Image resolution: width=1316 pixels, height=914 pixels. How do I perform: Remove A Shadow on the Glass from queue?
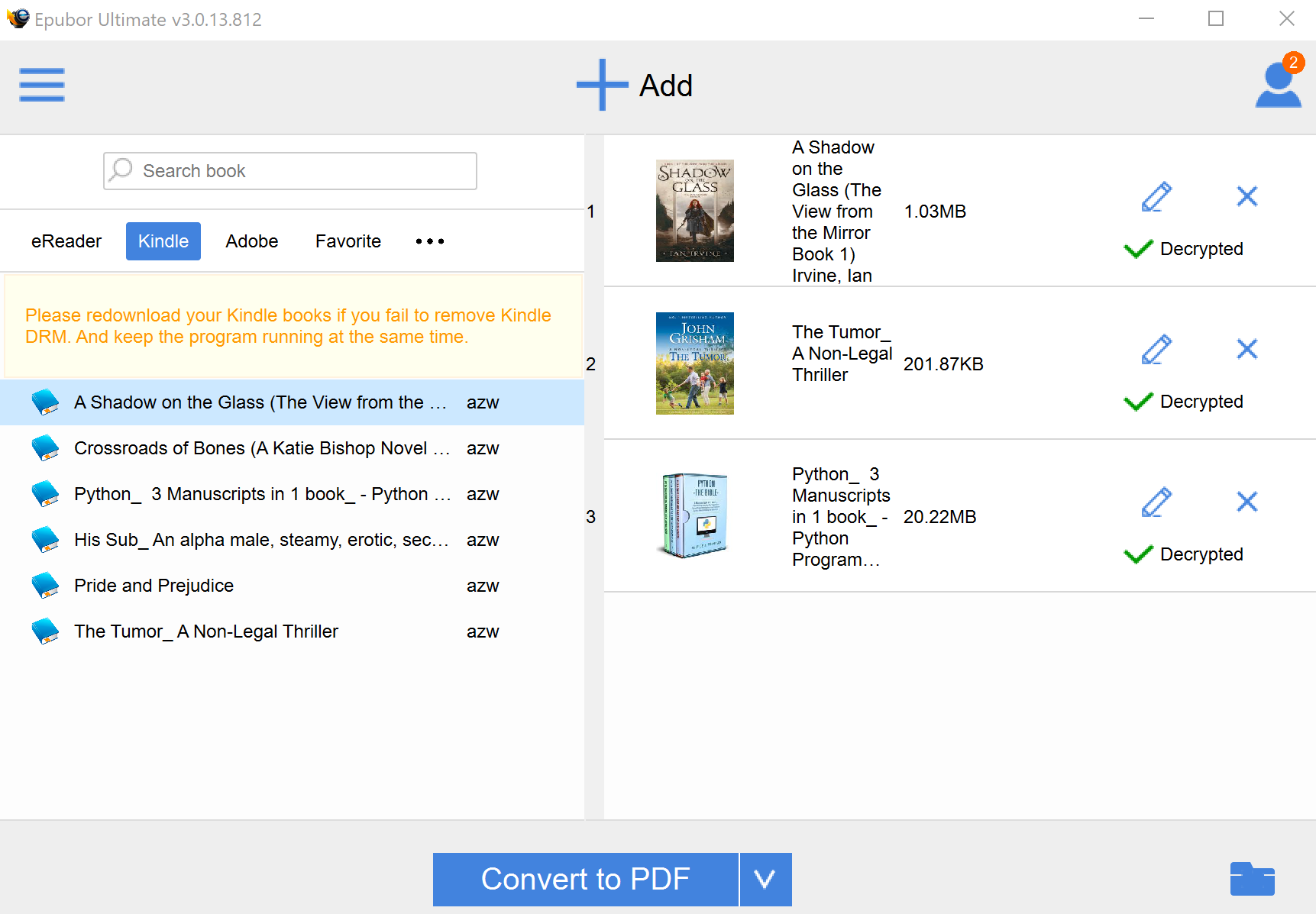(1246, 196)
